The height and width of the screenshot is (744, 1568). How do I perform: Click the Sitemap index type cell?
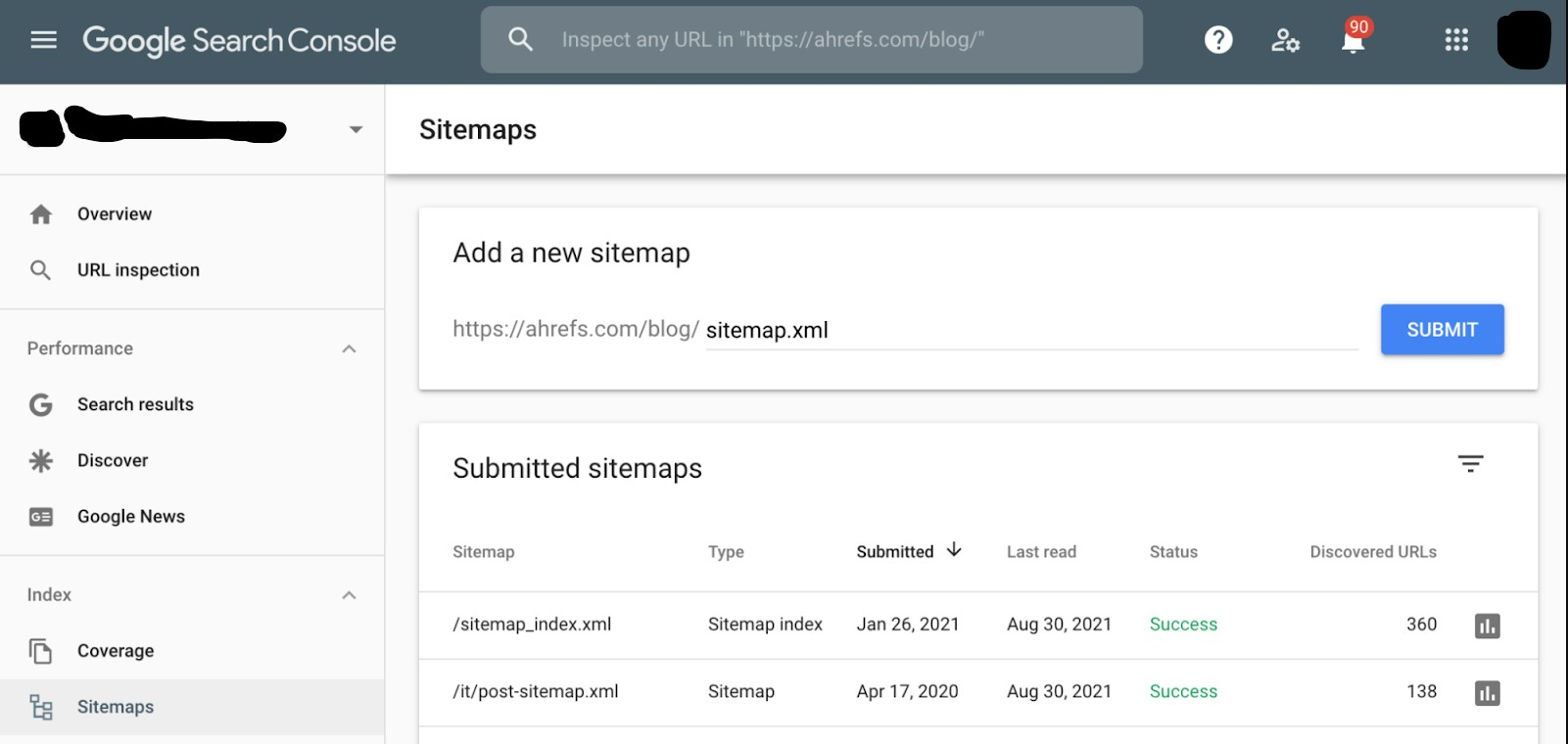[765, 625]
